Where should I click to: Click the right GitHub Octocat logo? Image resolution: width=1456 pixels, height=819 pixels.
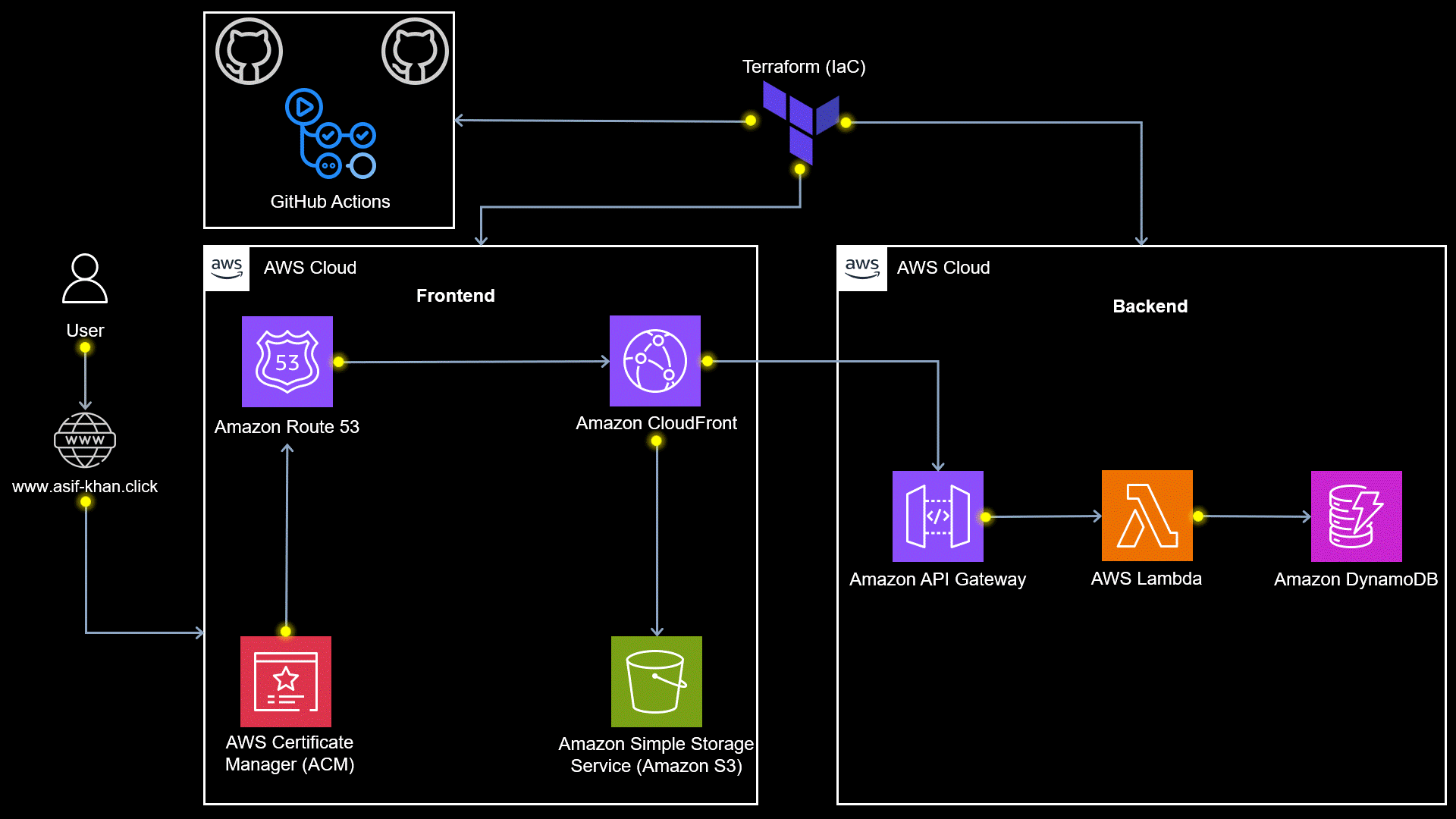point(415,52)
